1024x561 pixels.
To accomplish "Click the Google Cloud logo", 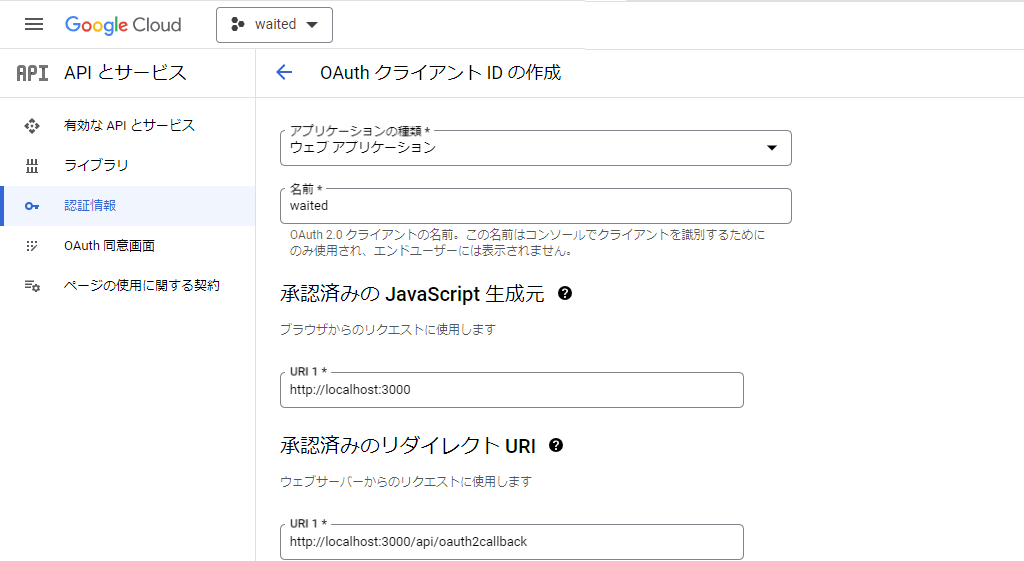I will (123, 25).
